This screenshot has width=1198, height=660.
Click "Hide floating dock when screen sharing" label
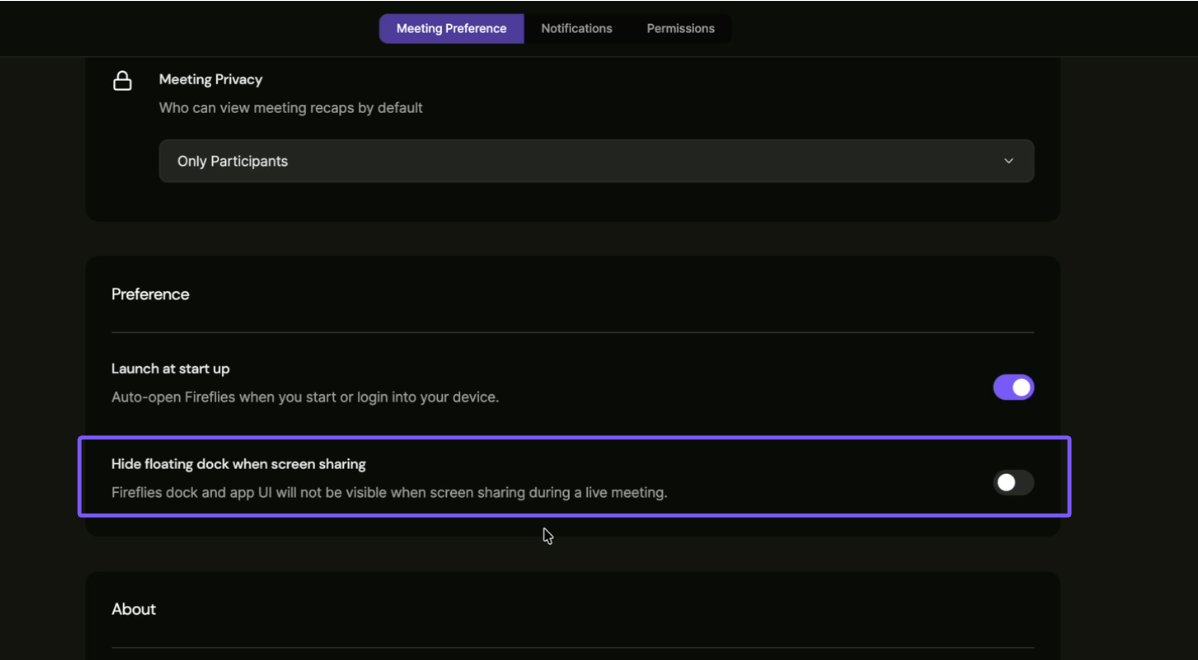tap(238, 464)
